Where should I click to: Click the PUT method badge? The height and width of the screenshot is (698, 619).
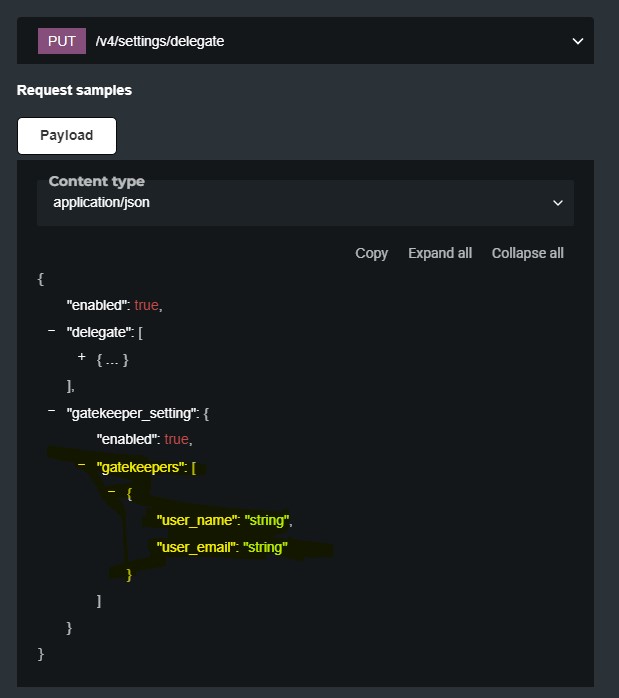[61, 41]
